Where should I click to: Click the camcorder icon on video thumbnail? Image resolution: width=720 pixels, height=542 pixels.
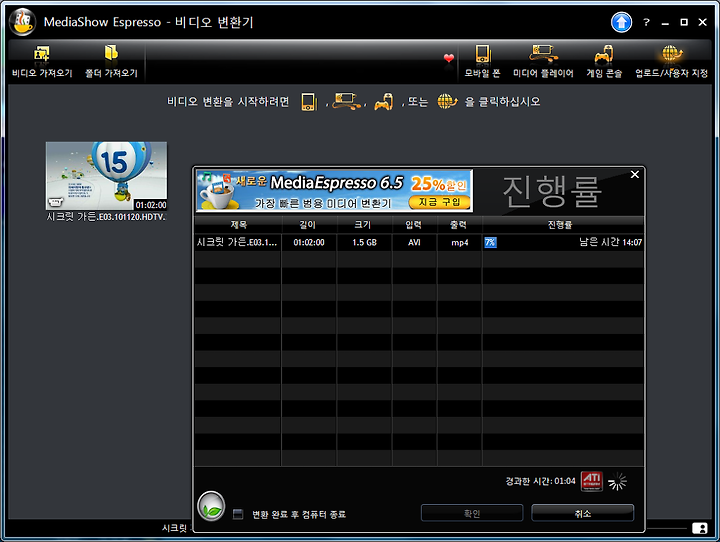(x=55, y=202)
